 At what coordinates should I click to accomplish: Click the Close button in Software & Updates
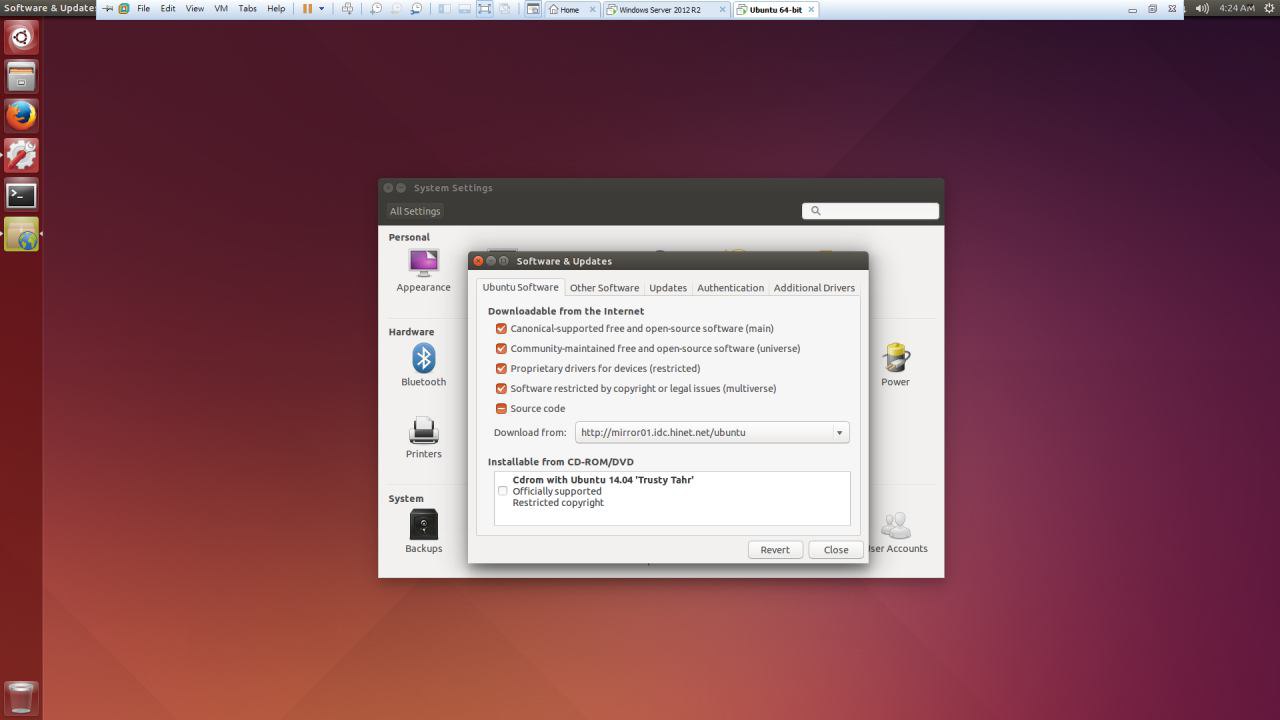point(836,549)
